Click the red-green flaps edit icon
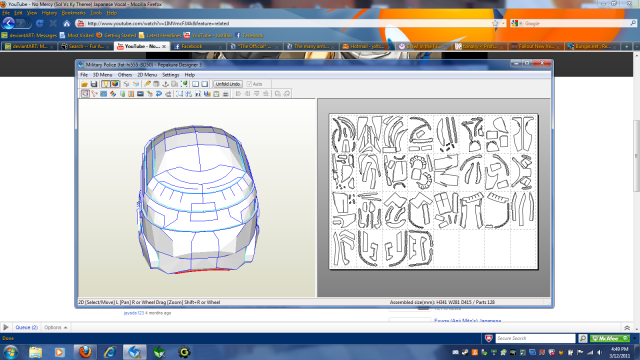The width and height of the screenshot is (640, 360). (113, 94)
